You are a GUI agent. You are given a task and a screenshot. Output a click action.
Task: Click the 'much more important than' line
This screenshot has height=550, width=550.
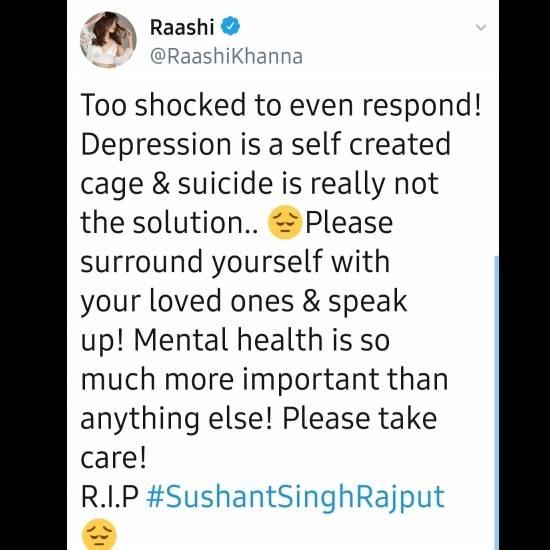[264, 379]
